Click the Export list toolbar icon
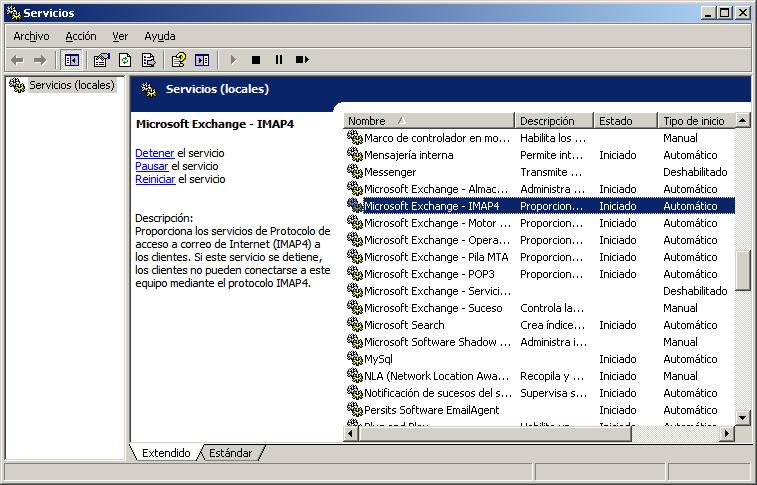 (x=148, y=60)
